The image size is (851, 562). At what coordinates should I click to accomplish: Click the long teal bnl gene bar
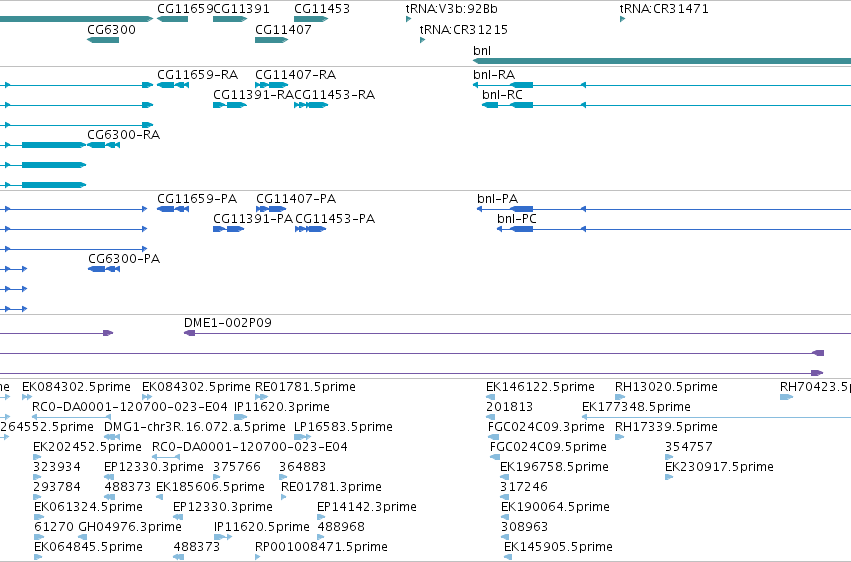coord(662,61)
